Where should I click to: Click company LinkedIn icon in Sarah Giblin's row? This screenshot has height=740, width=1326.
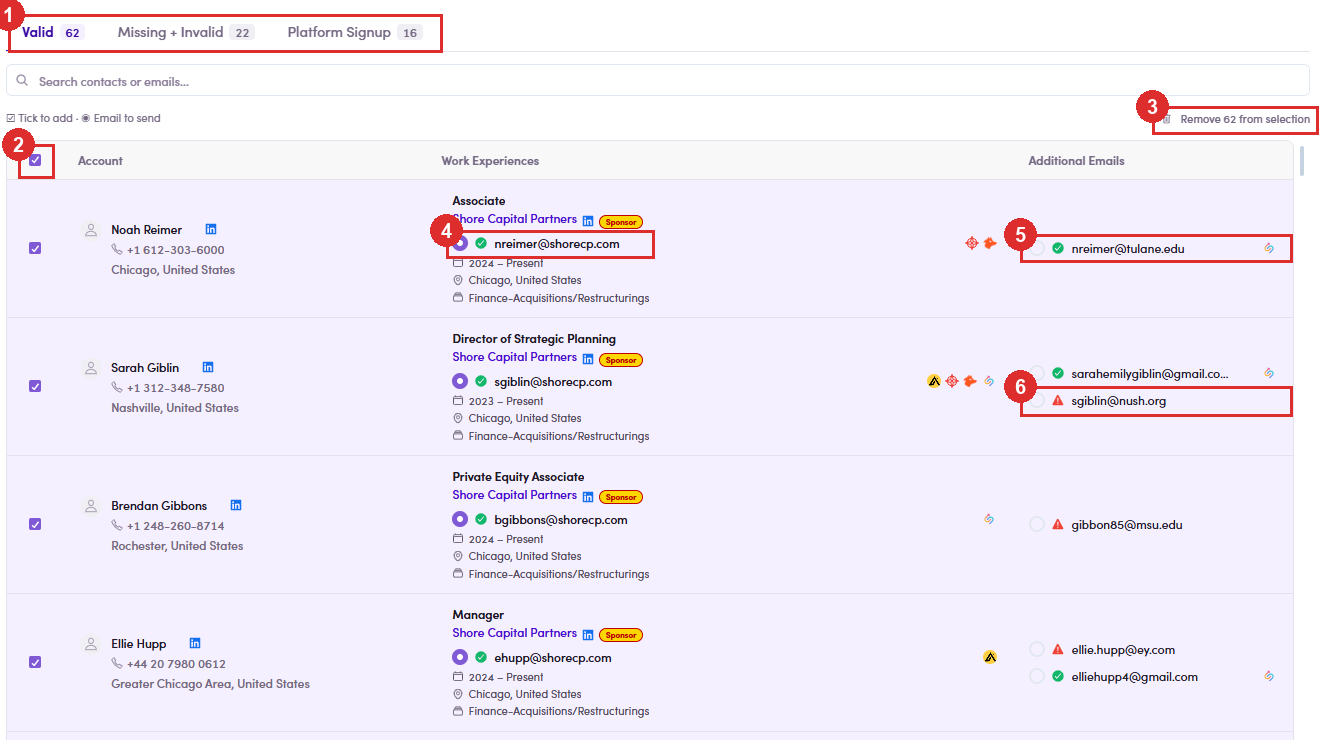pos(588,359)
